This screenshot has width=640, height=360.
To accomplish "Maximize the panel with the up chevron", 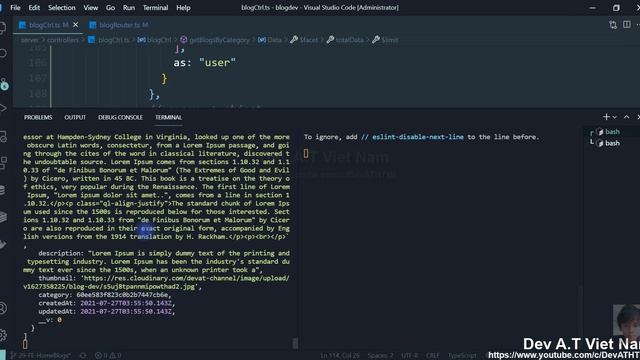I will click(x=627, y=117).
